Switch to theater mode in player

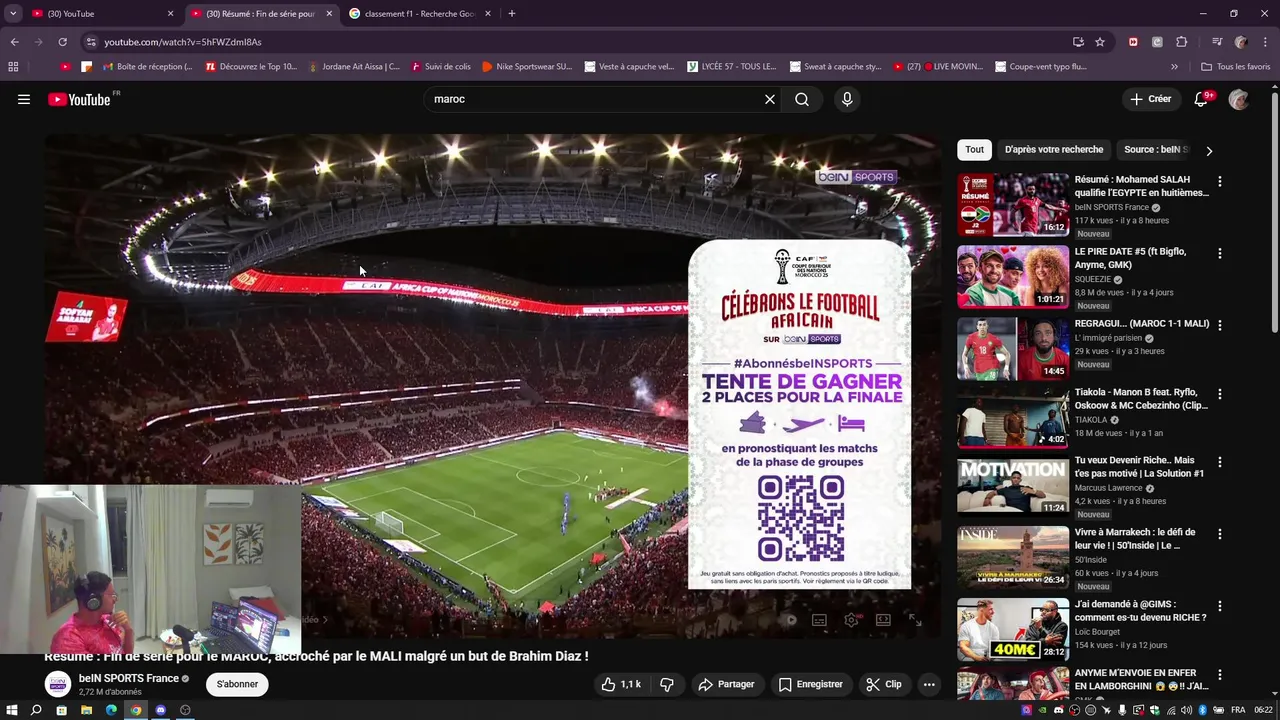coord(883,620)
